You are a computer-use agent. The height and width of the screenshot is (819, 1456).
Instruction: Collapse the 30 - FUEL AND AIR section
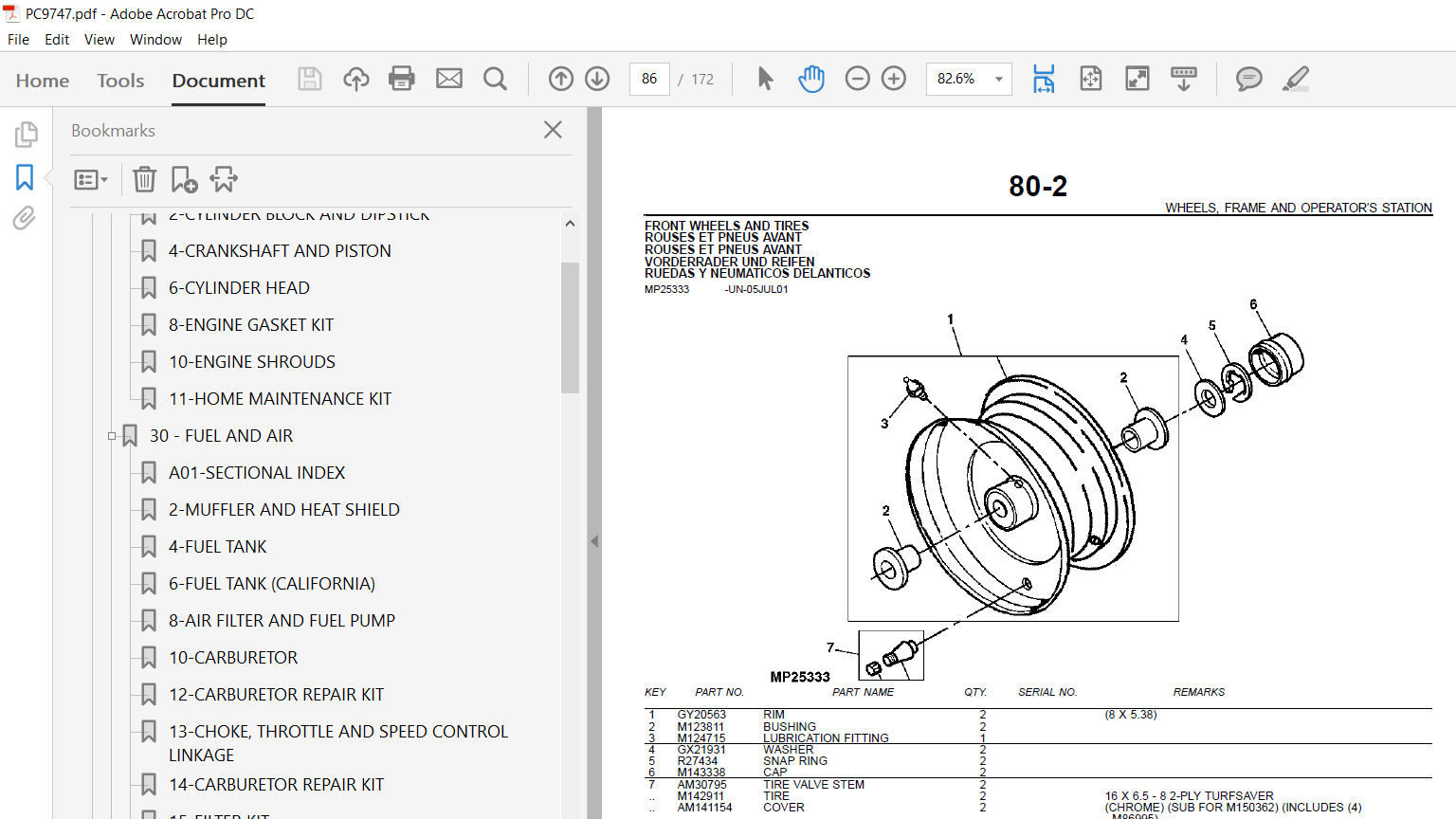(112, 436)
